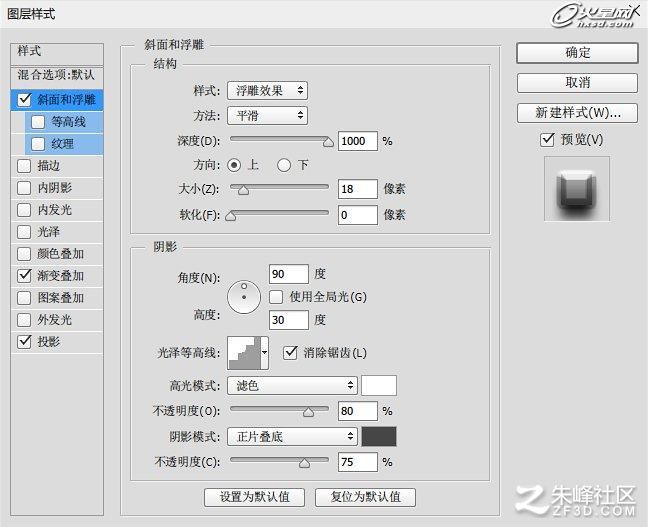Screen dimensions: 648x527
Task: Click the 高度 field showing 30
Action: pyautogui.click(x=288, y=320)
